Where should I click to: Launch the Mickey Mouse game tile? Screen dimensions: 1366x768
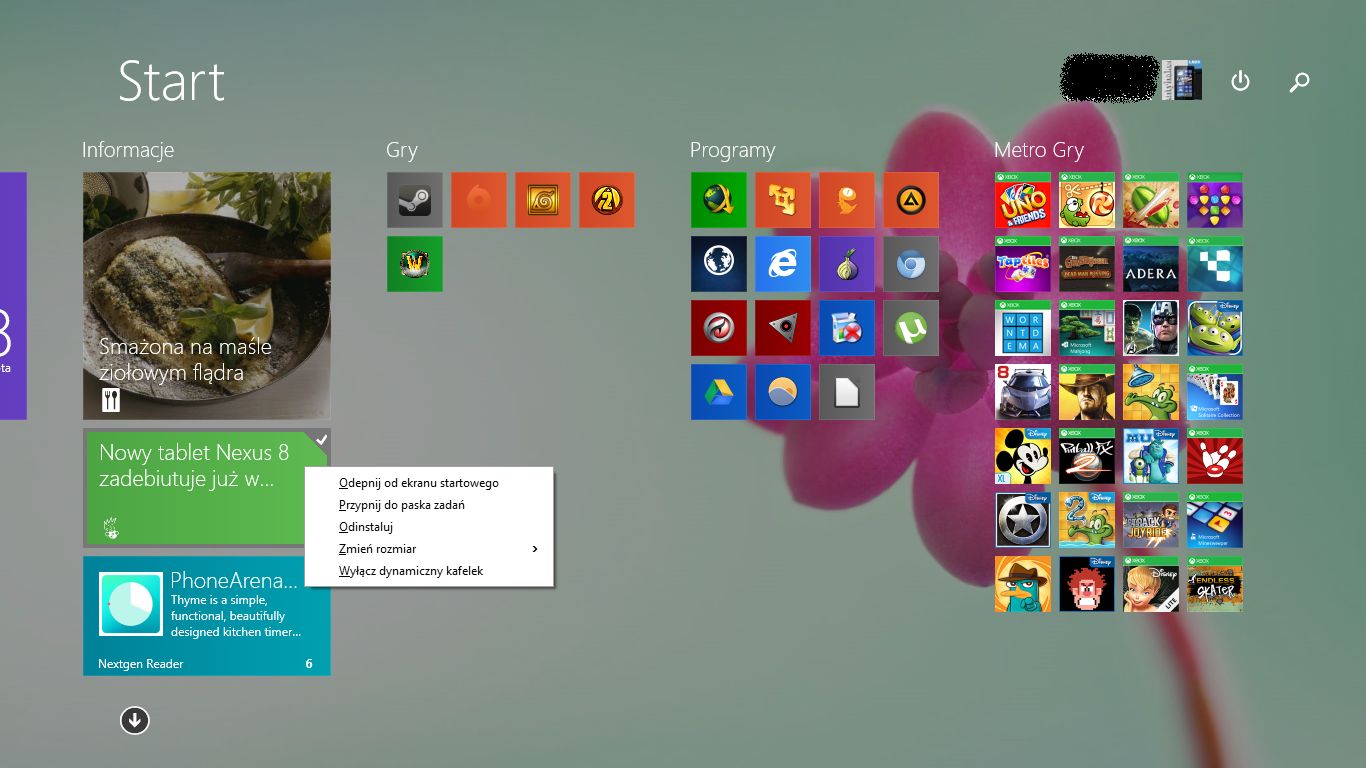(1023, 456)
